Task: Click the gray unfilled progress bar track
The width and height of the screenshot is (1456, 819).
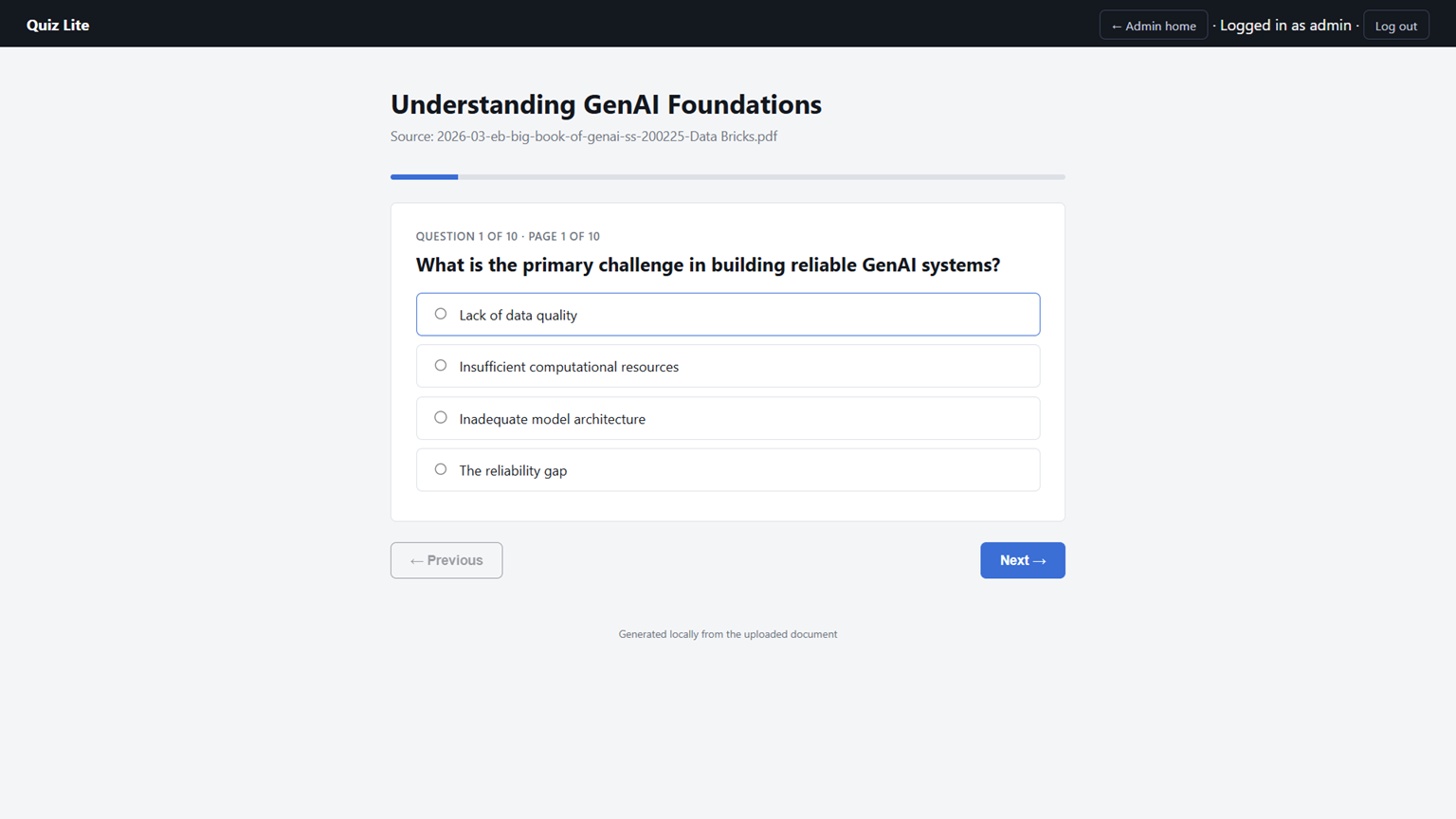Action: (x=761, y=176)
